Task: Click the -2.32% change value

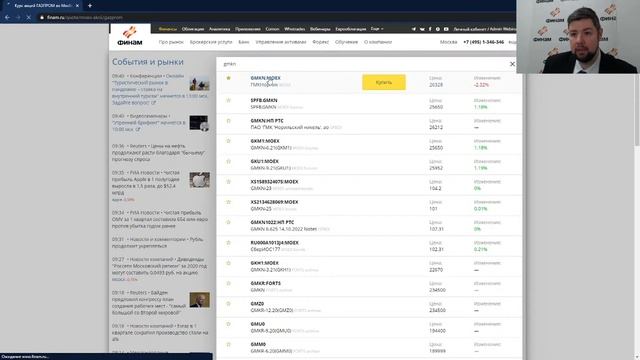Action: point(481,85)
